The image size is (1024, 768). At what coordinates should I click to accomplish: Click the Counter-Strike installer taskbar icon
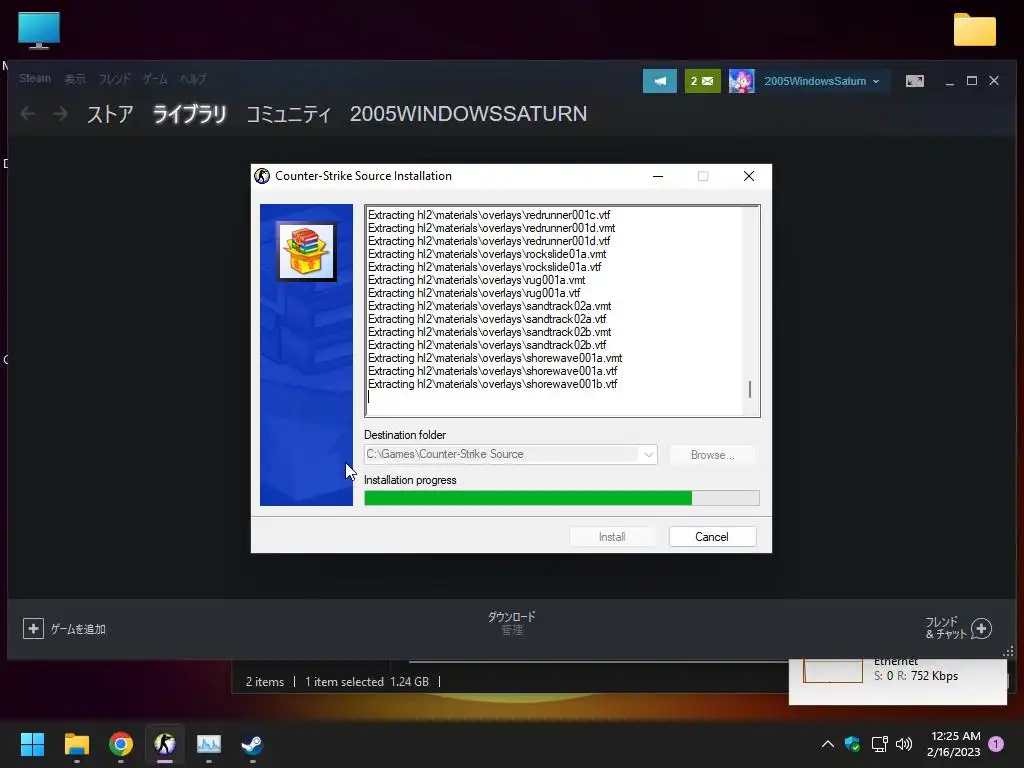tap(165, 744)
